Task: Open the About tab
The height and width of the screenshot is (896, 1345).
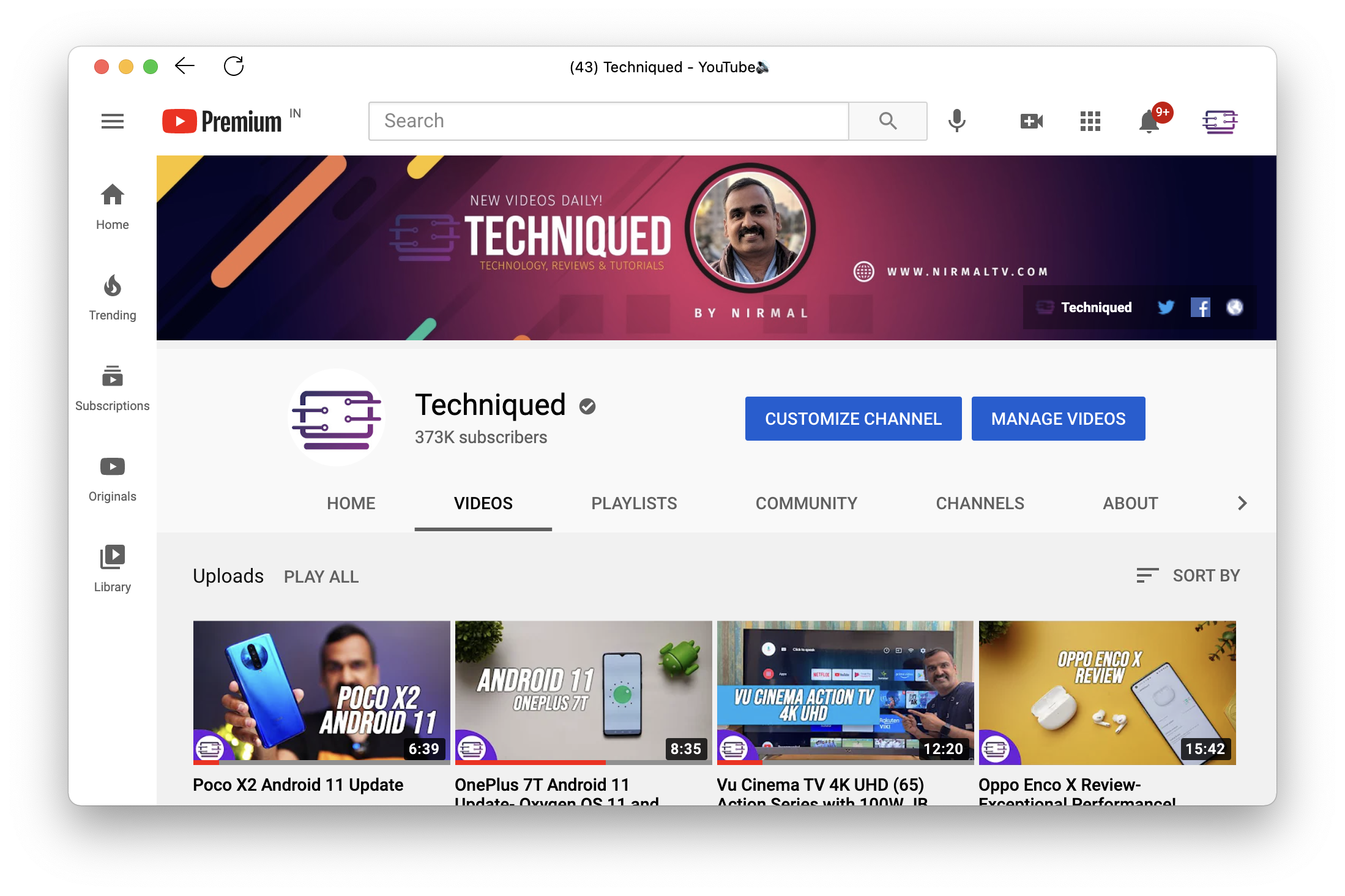Action: pyautogui.click(x=1130, y=503)
